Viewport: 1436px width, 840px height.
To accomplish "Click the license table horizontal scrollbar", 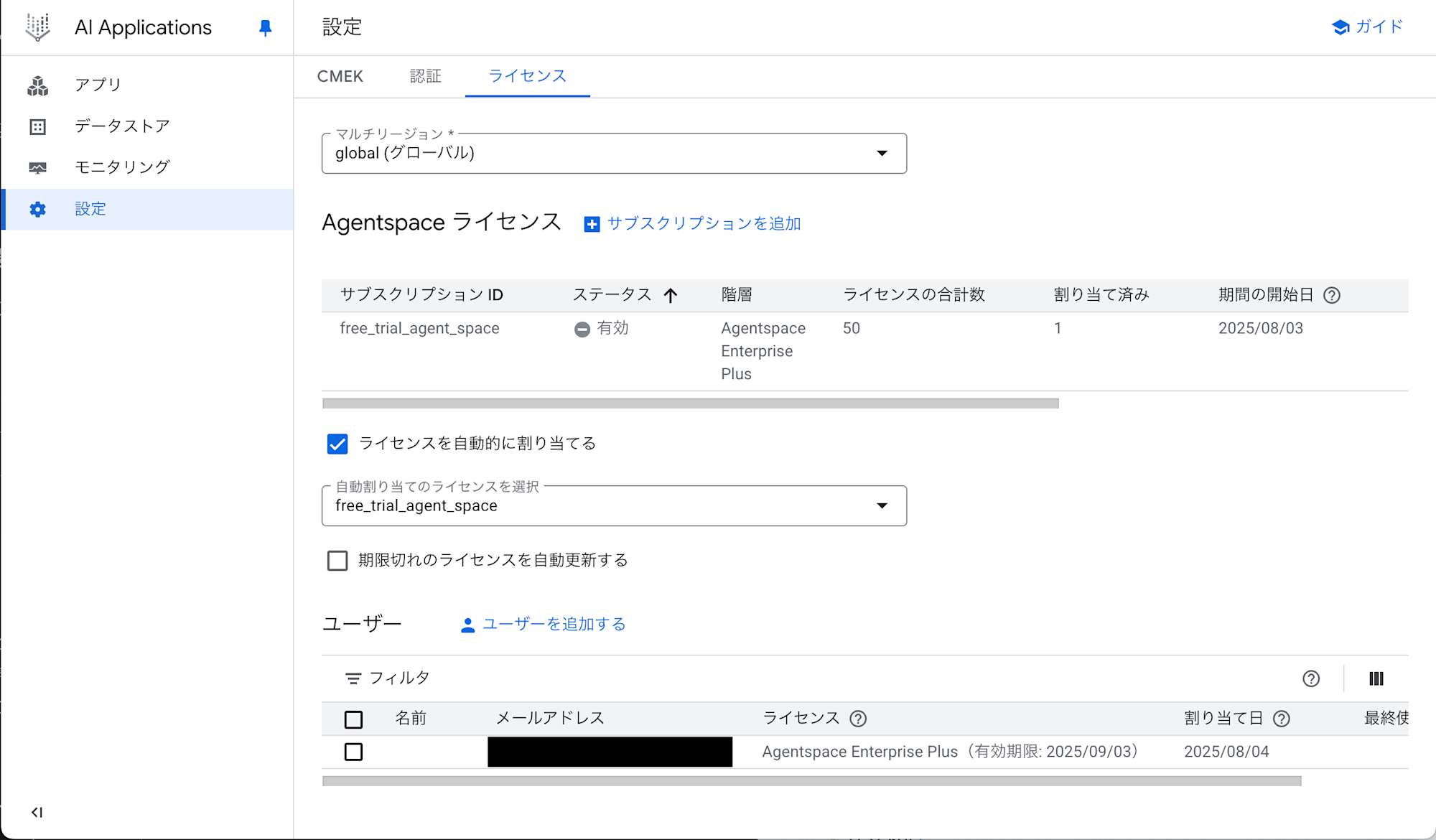I will [x=691, y=403].
